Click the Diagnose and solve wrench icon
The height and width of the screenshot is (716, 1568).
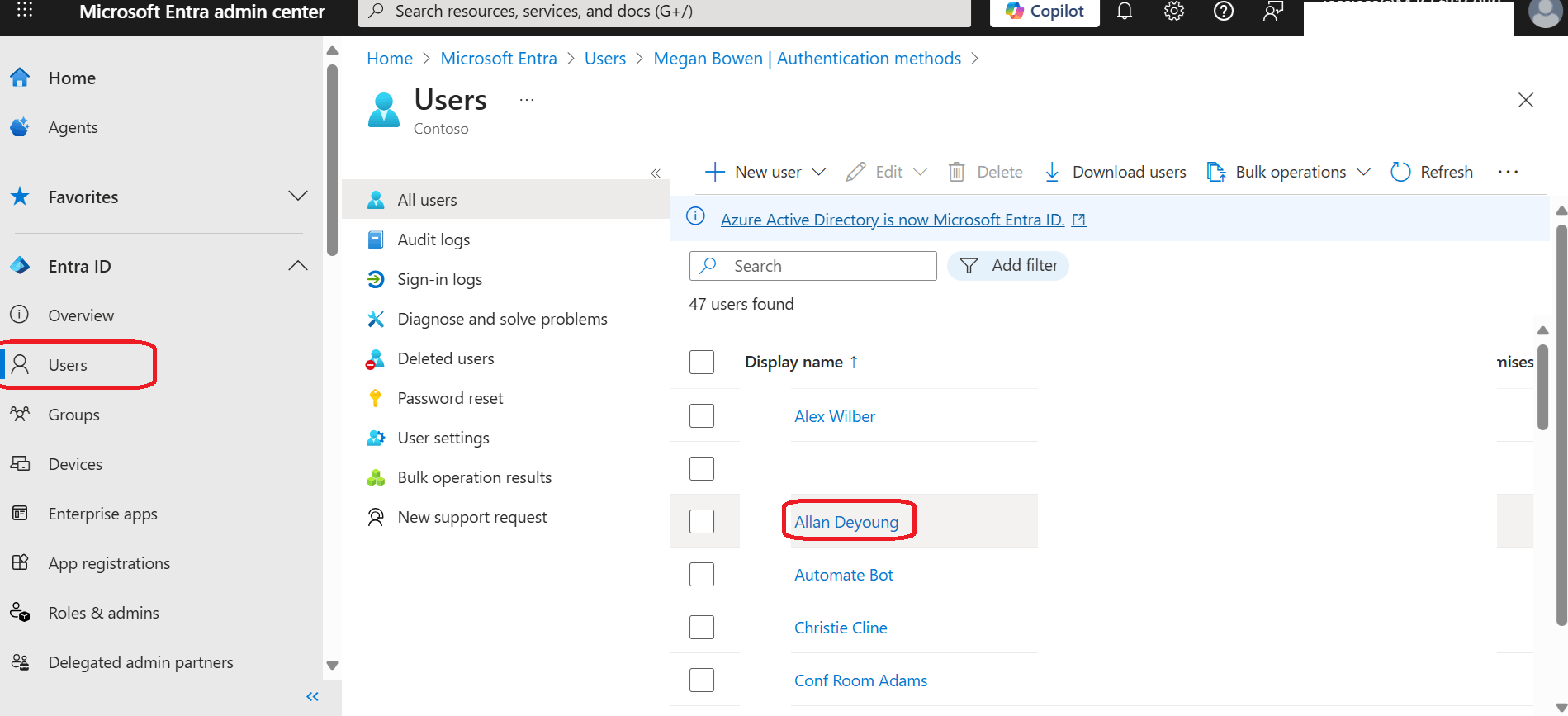(x=376, y=319)
